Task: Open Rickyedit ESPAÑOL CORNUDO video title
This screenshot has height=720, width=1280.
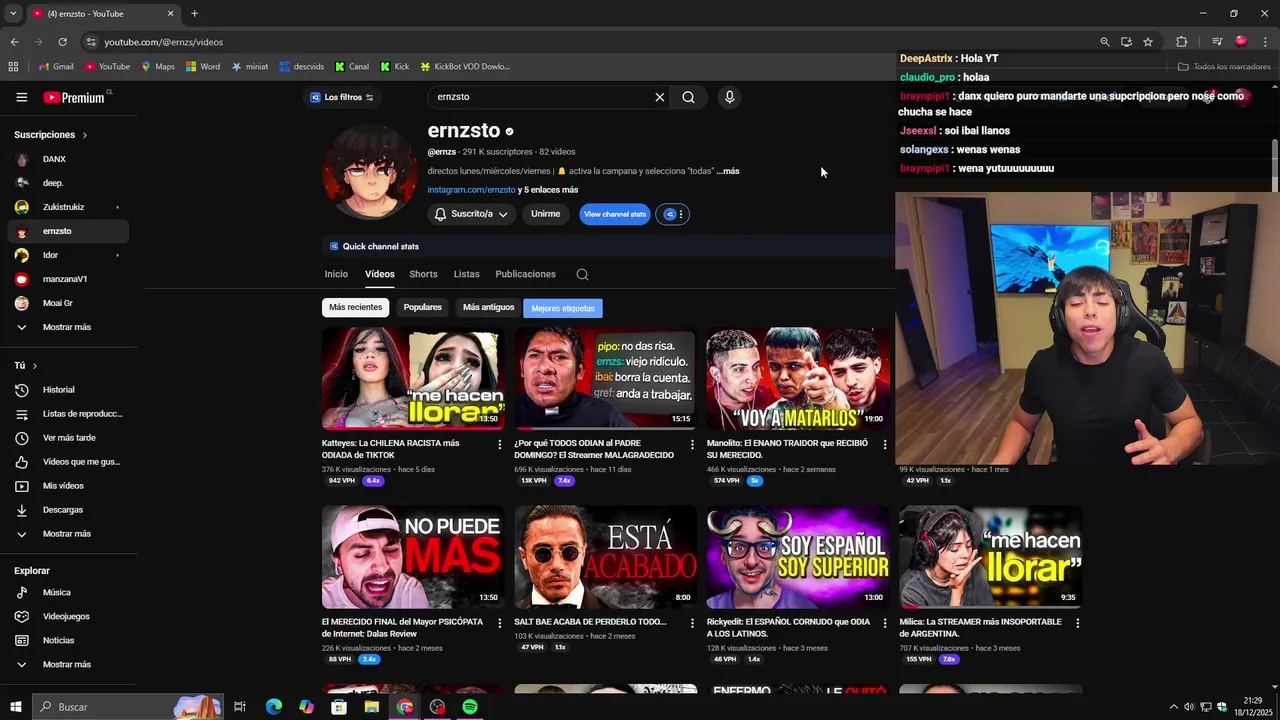Action: coord(788,628)
